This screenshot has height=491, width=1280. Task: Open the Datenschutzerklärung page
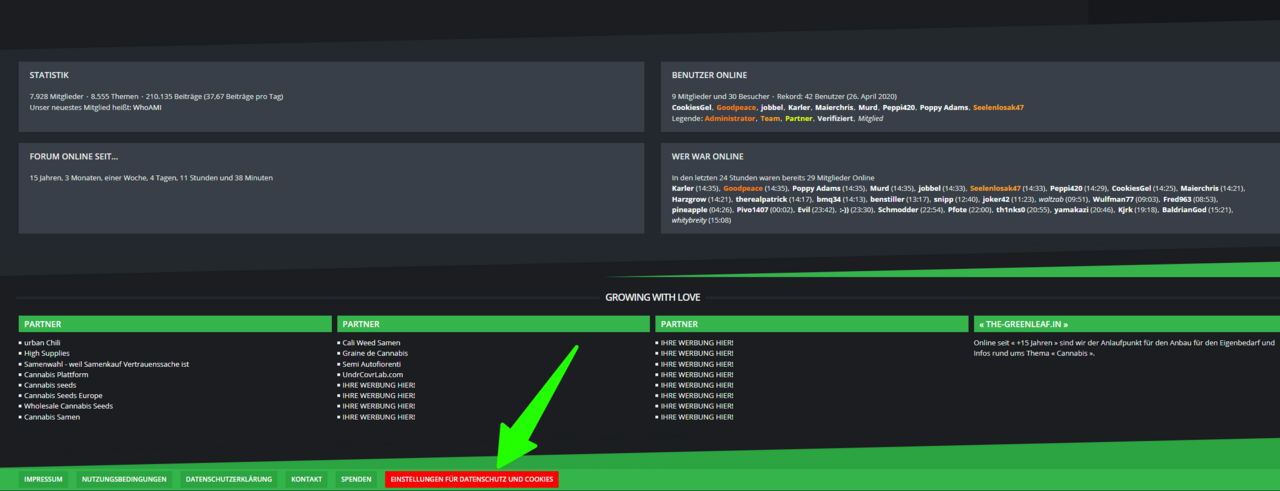click(x=229, y=479)
